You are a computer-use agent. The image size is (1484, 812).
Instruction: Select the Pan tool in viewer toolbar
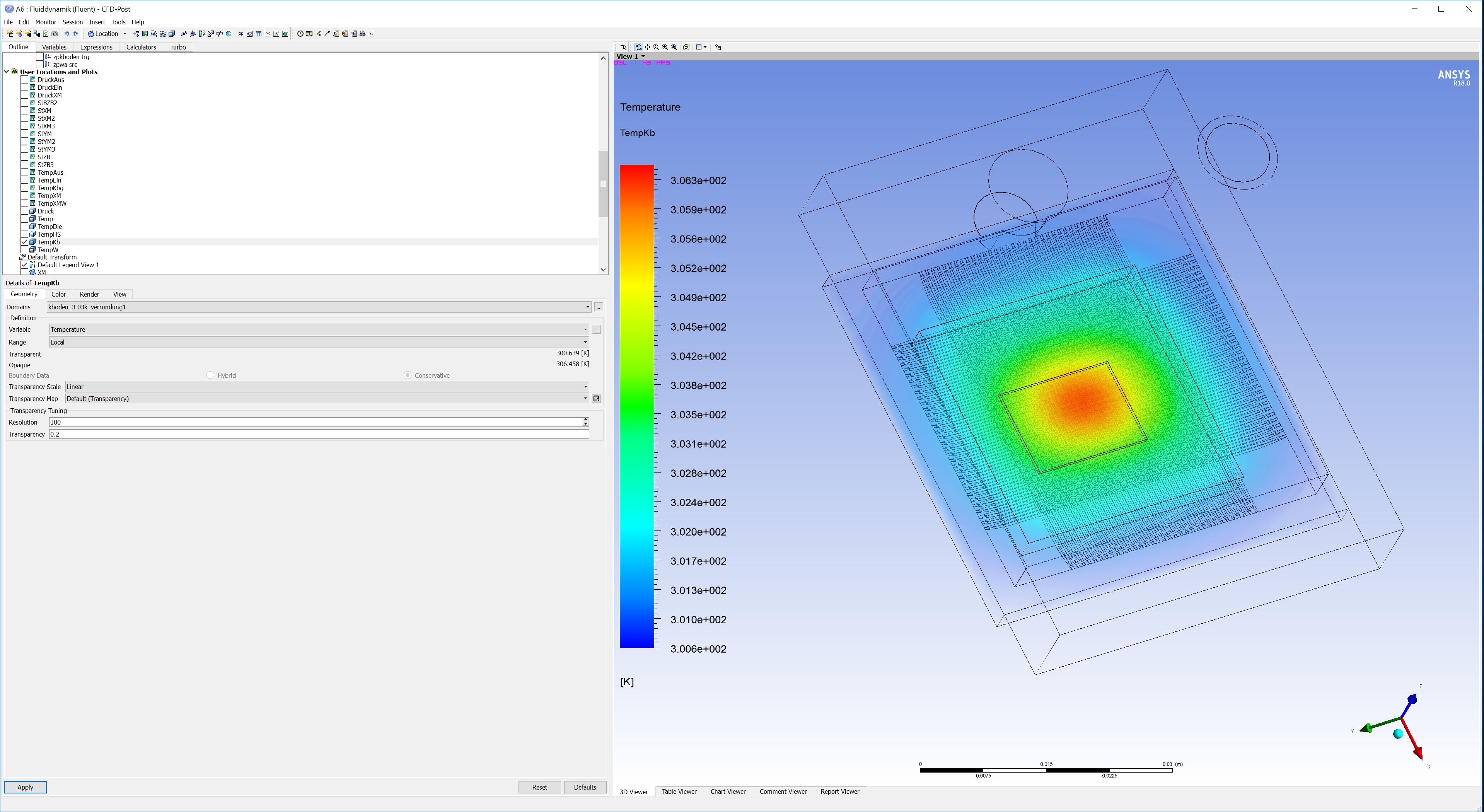[x=648, y=47]
